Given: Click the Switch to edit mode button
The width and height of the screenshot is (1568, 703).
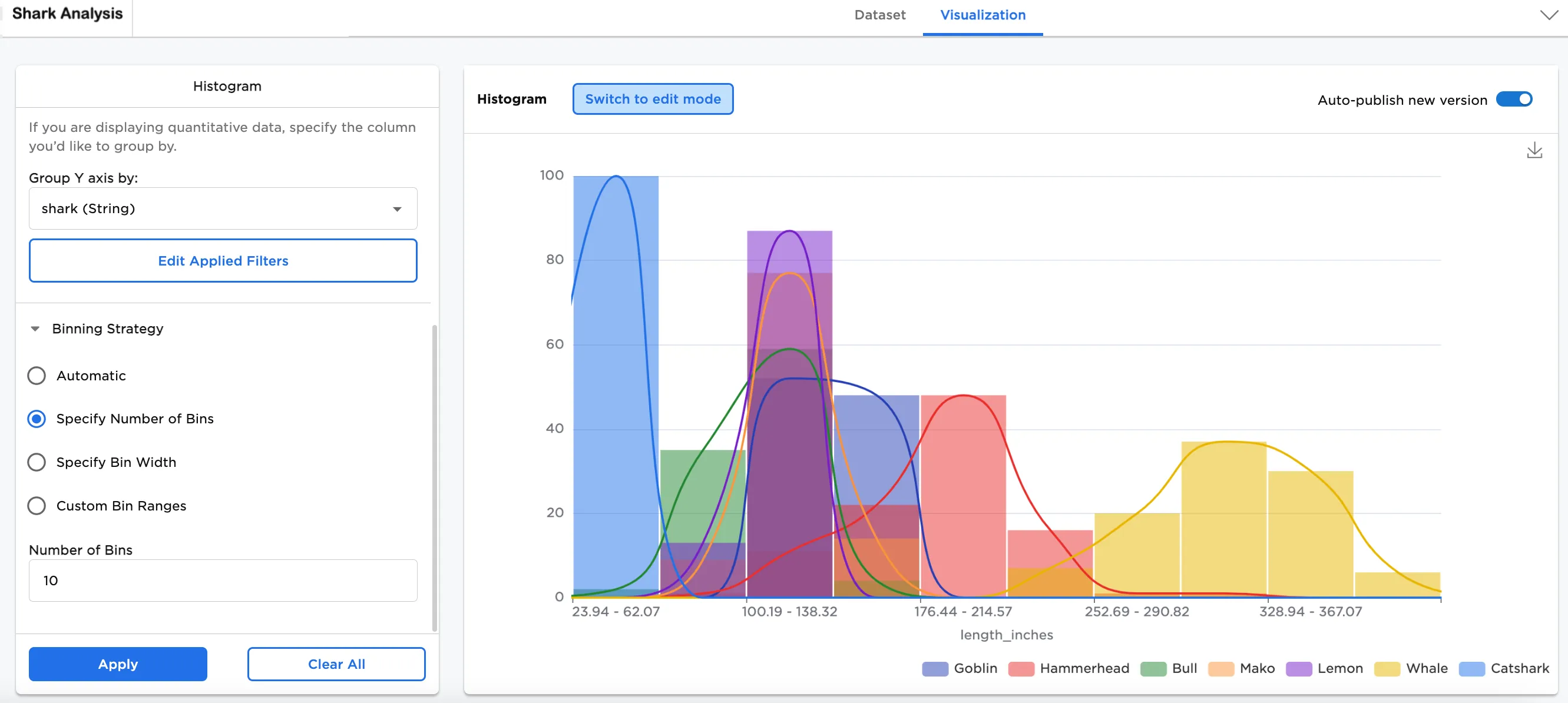Looking at the screenshot, I should click(x=653, y=100).
